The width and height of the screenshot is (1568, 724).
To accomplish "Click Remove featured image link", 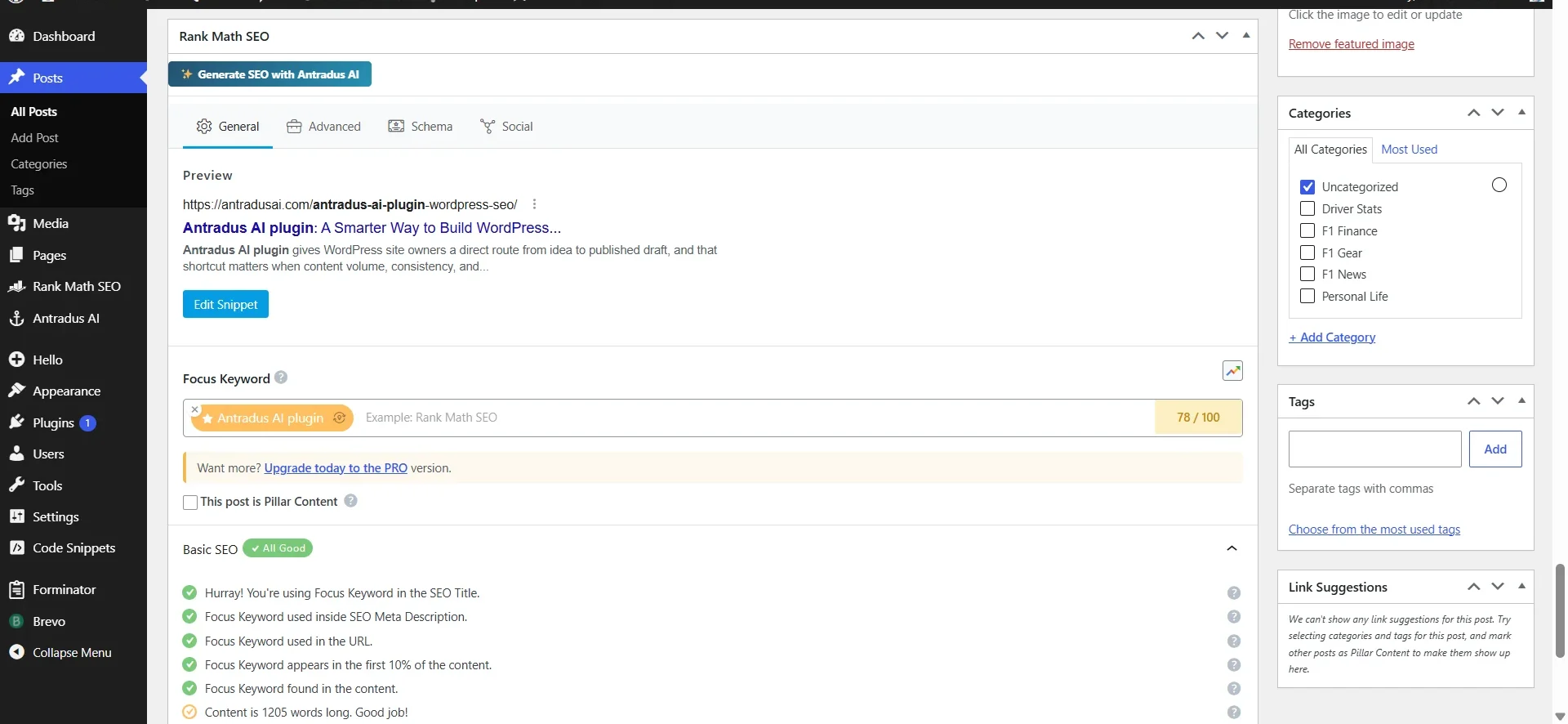I will point(1352,44).
